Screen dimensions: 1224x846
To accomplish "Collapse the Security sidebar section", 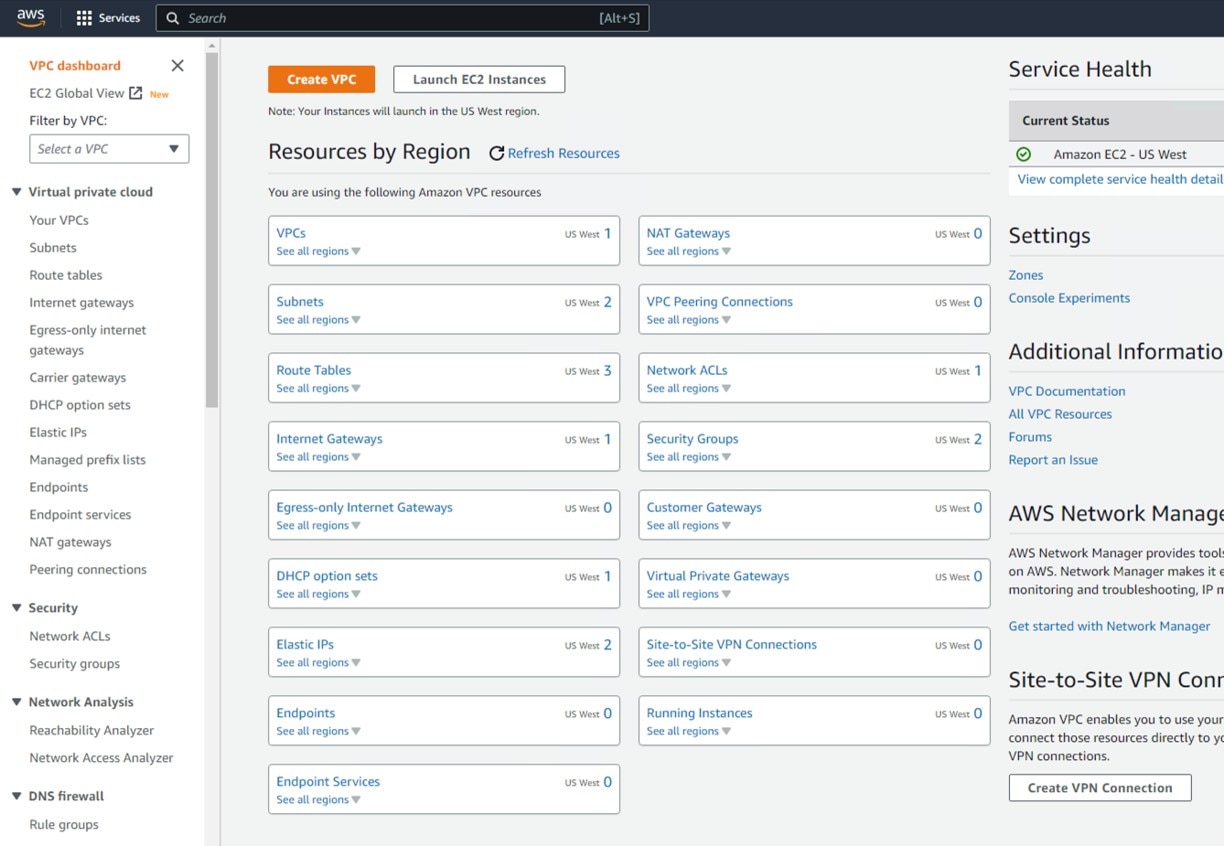I will pyautogui.click(x=16, y=608).
